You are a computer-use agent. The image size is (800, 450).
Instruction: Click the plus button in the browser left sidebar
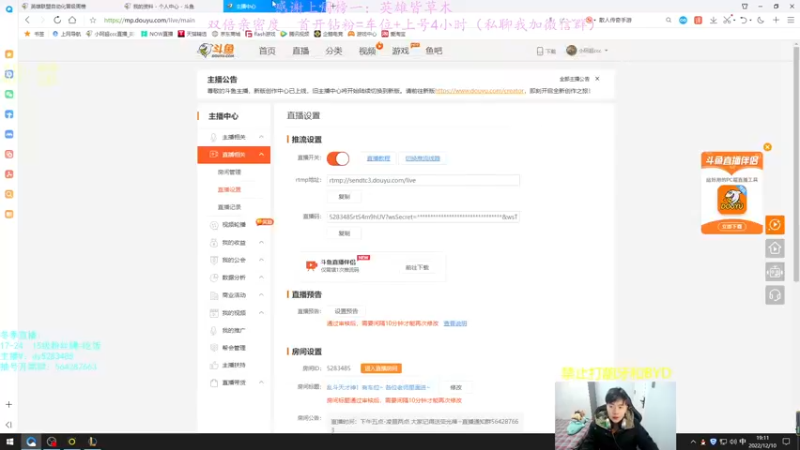click(9, 404)
